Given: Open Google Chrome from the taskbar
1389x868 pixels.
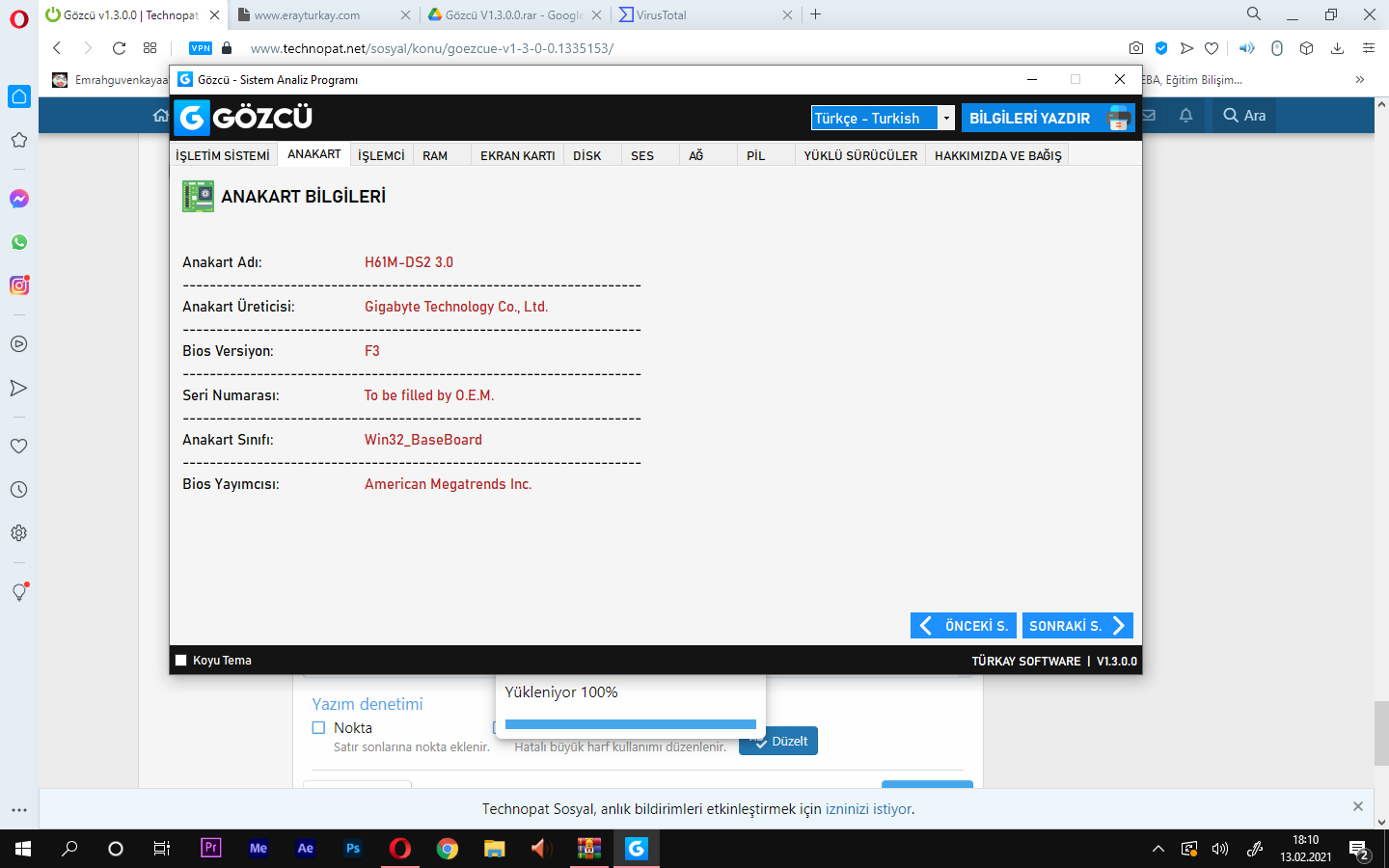Looking at the screenshot, I should click(x=448, y=849).
